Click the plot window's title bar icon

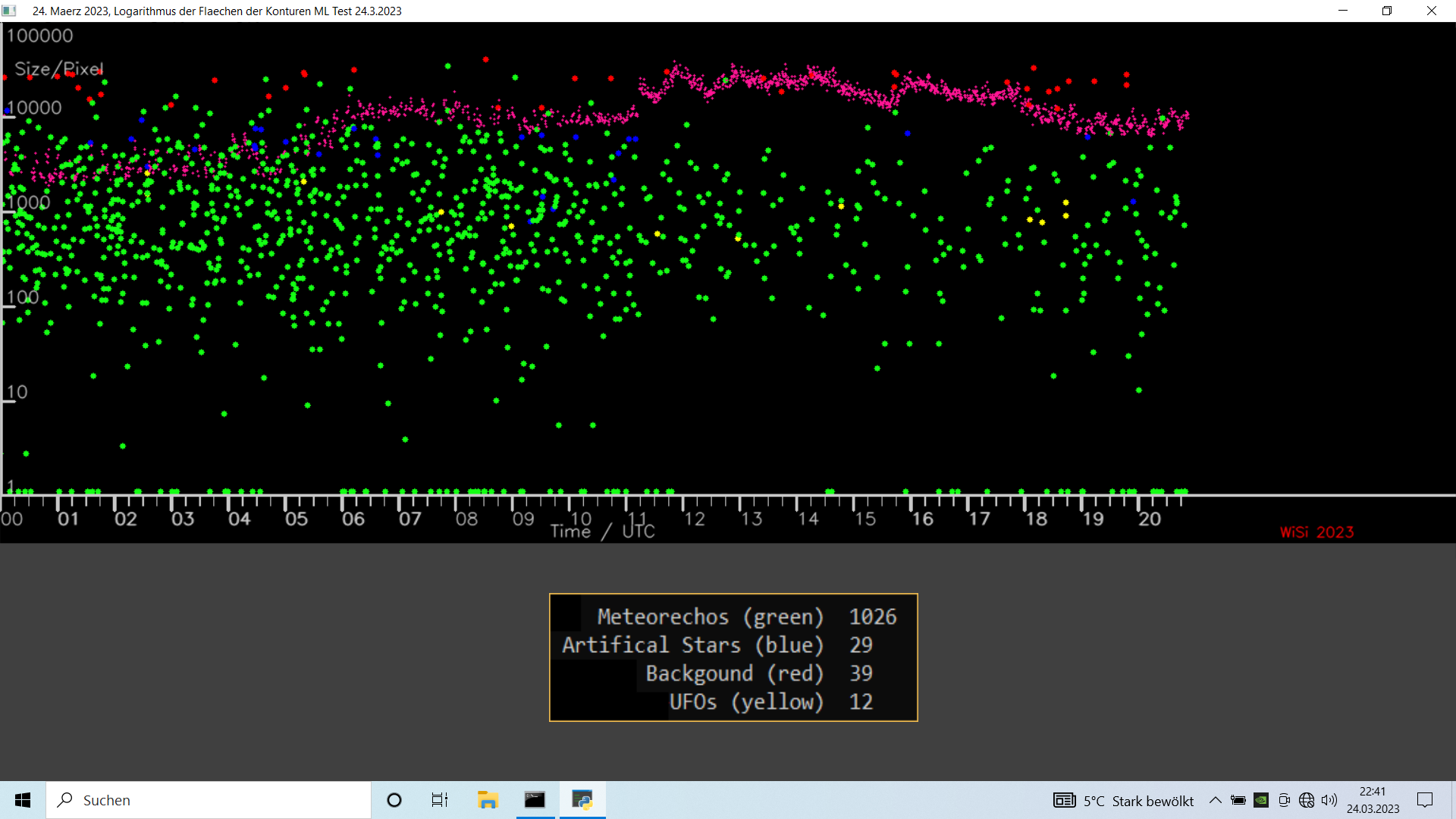tap(10, 11)
